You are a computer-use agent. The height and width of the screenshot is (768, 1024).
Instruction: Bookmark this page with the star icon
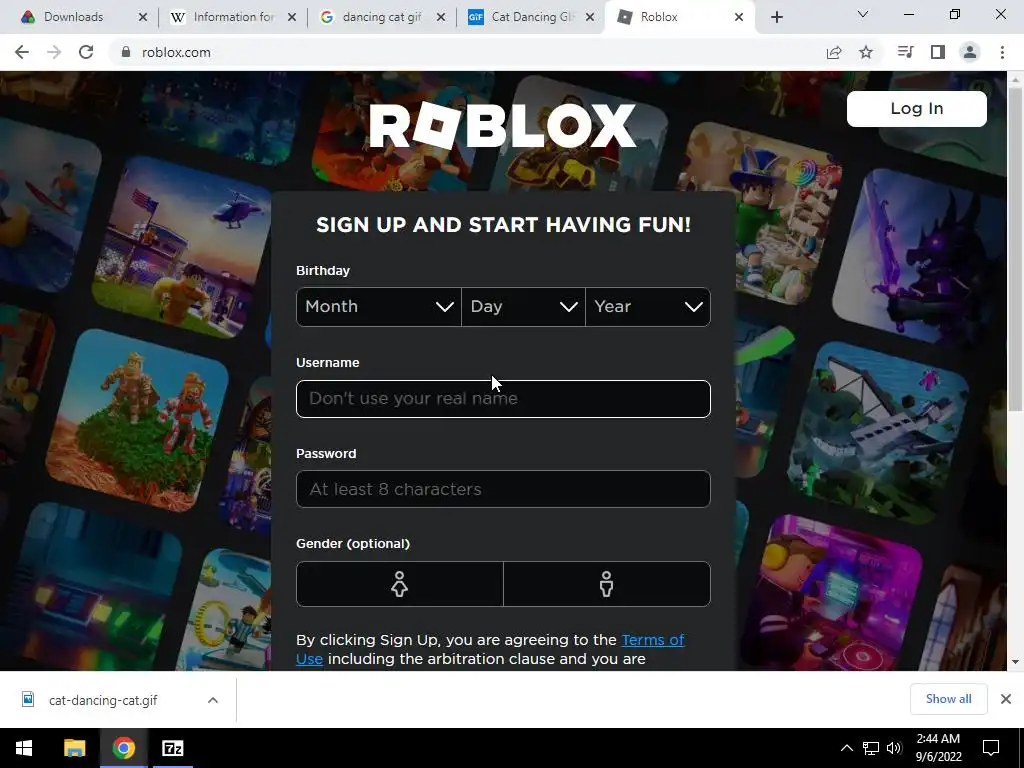pyautogui.click(x=866, y=52)
